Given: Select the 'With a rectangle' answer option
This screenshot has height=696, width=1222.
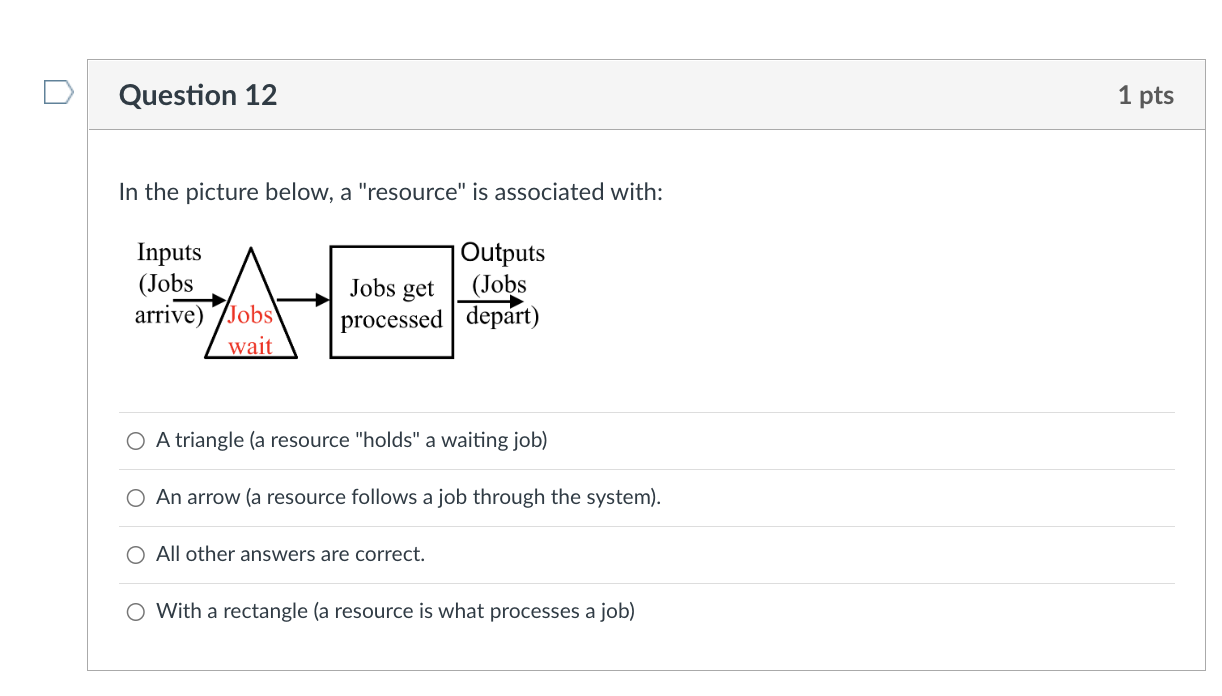Looking at the screenshot, I should 395,611.
